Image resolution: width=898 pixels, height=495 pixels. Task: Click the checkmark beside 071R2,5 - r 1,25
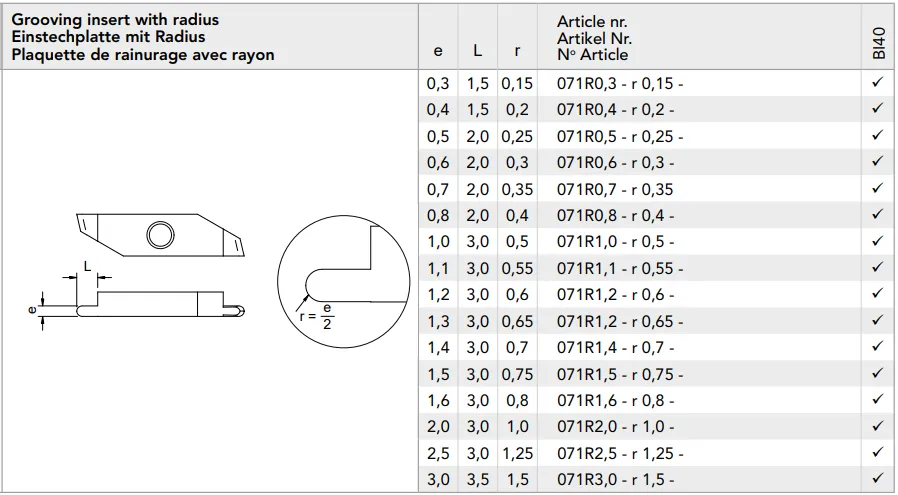click(877, 453)
